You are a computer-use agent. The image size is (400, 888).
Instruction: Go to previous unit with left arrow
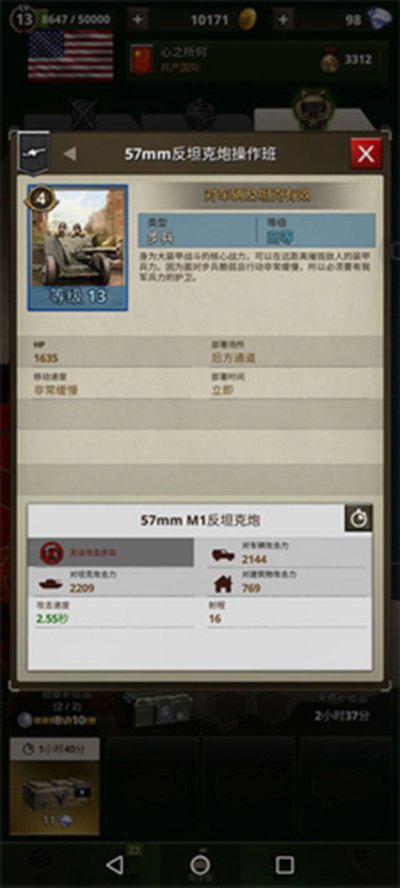click(70, 153)
